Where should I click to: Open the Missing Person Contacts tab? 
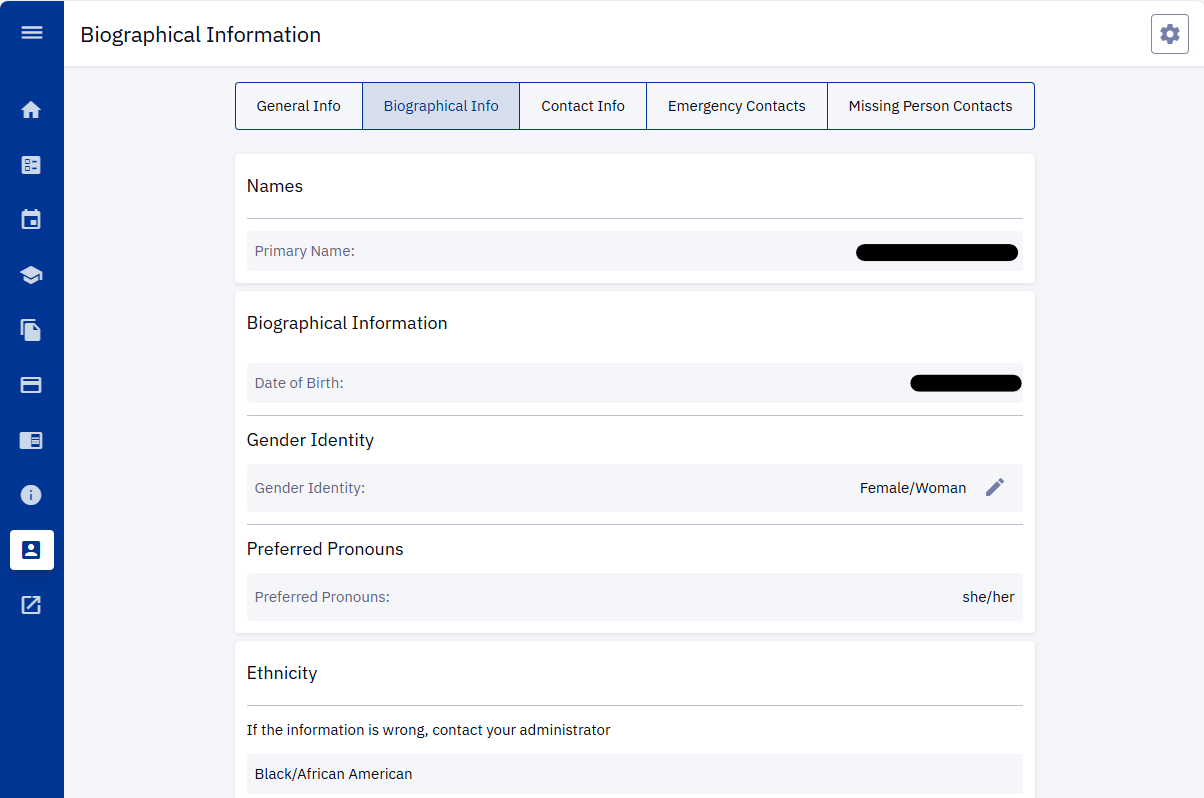931,106
